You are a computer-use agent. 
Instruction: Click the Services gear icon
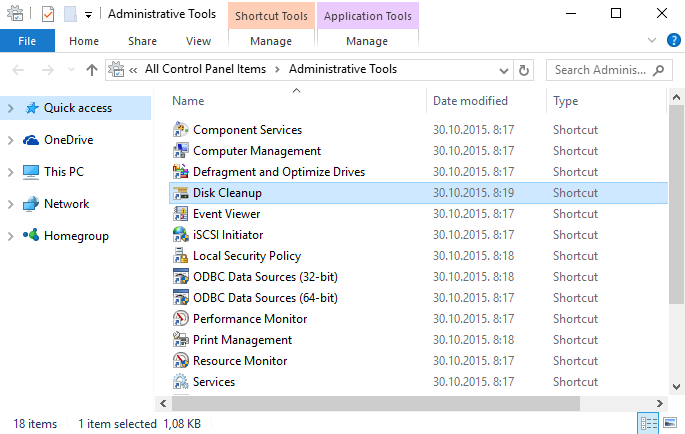click(180, 382)
